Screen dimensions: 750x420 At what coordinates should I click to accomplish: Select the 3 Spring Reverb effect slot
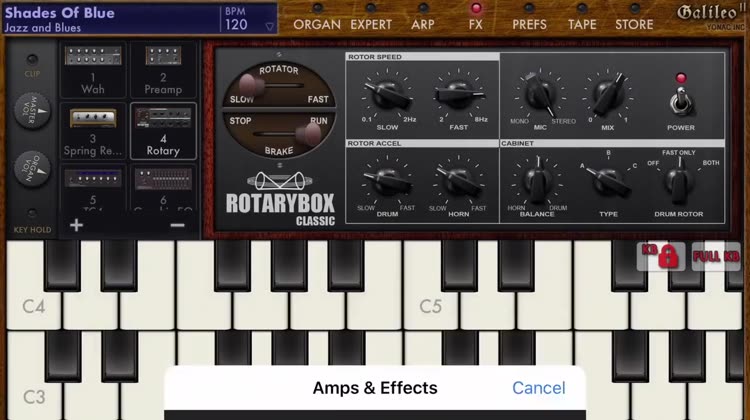click(x=93, y=132)
